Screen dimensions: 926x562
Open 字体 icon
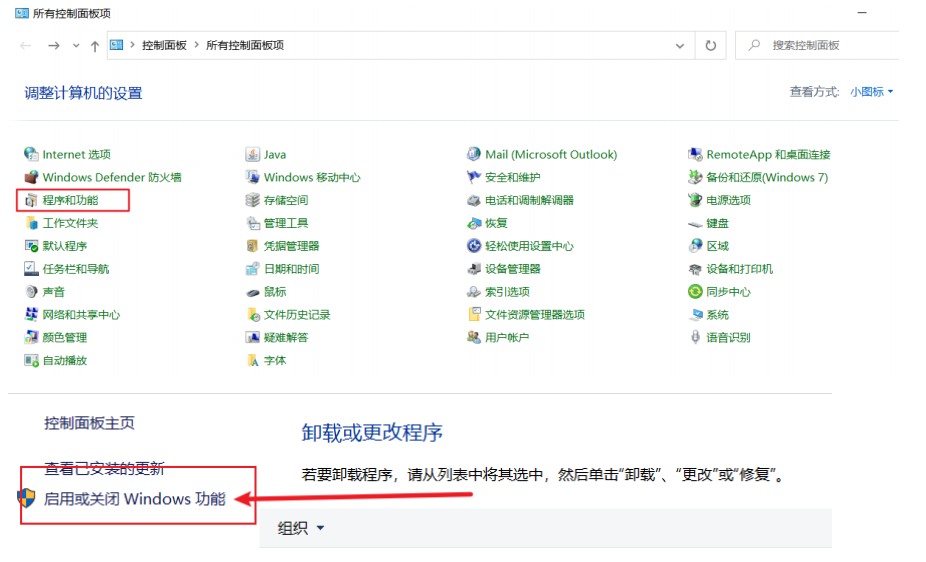pyautogui.click(x=253, y=361)
